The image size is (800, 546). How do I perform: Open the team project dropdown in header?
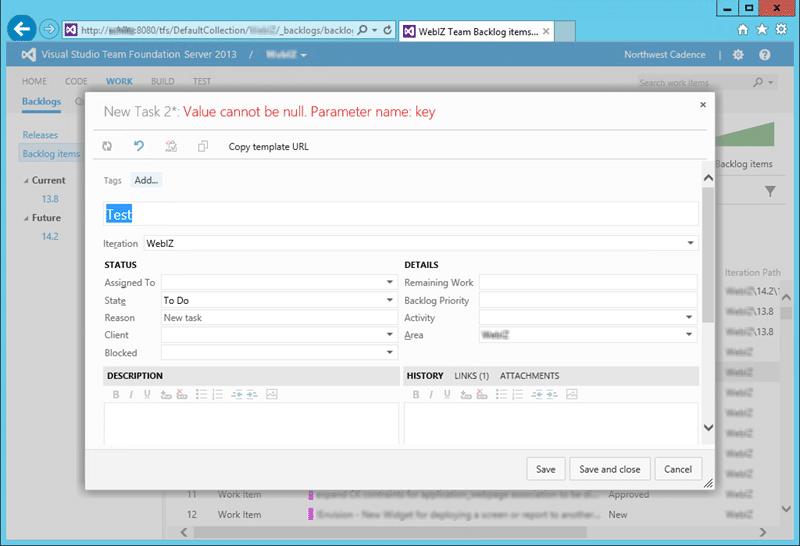(286, 55)
